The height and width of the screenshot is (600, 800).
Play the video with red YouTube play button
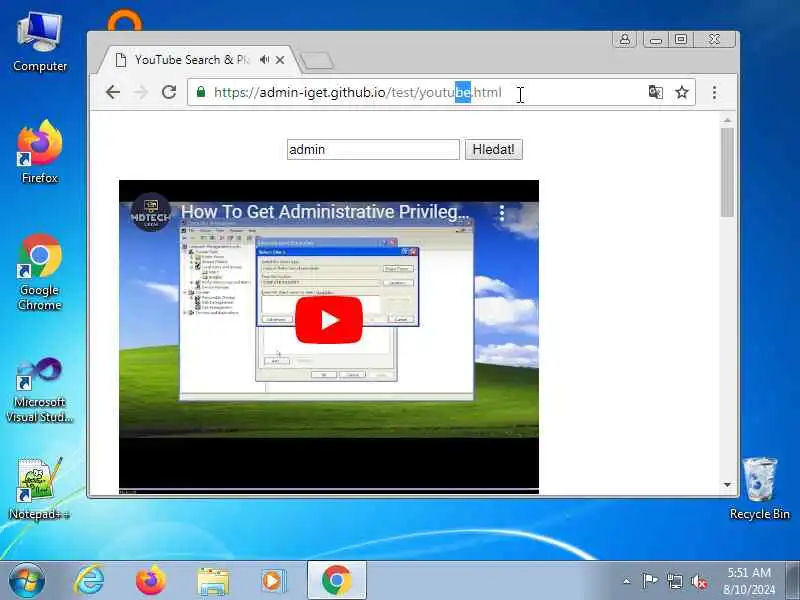point(329,320)
